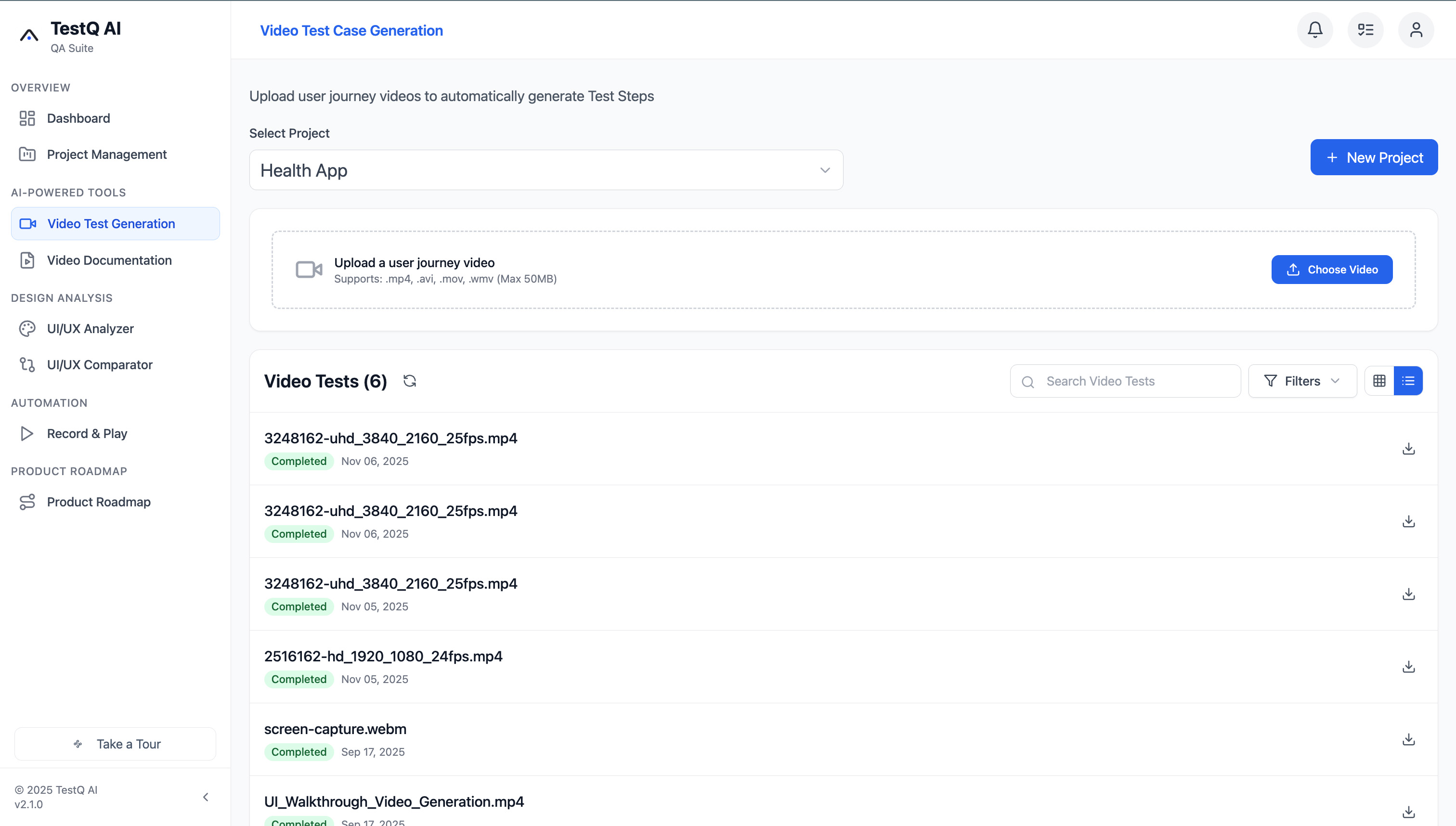Open Project Management
1456x826 pixels.
pos(107,154)
